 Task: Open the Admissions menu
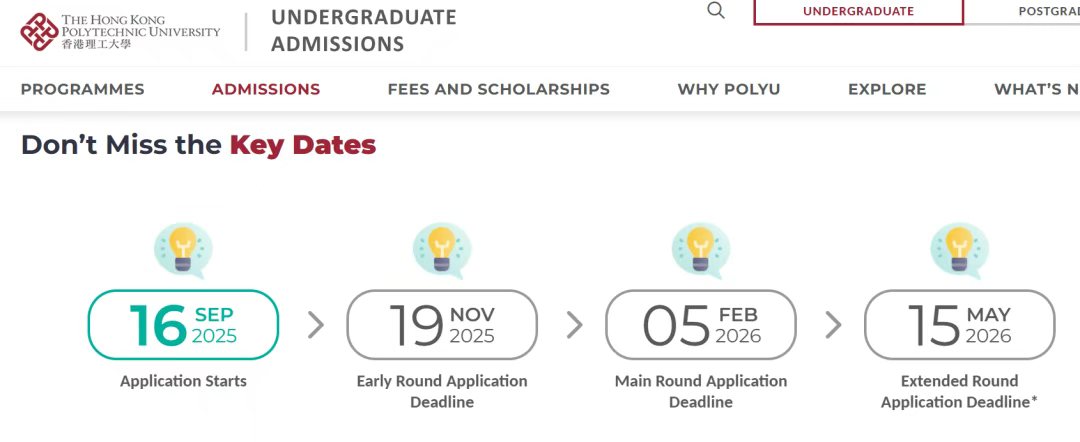266,89
